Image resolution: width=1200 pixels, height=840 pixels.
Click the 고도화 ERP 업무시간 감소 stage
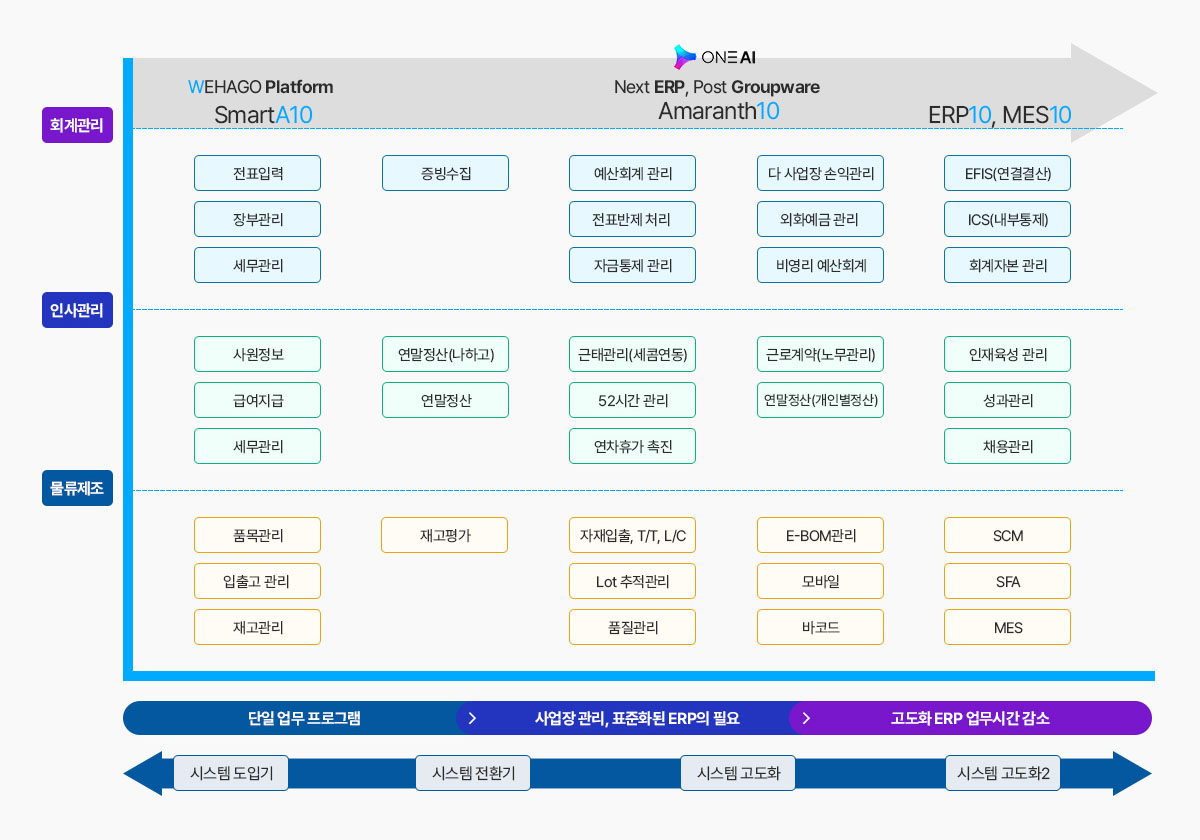(970, 718)
